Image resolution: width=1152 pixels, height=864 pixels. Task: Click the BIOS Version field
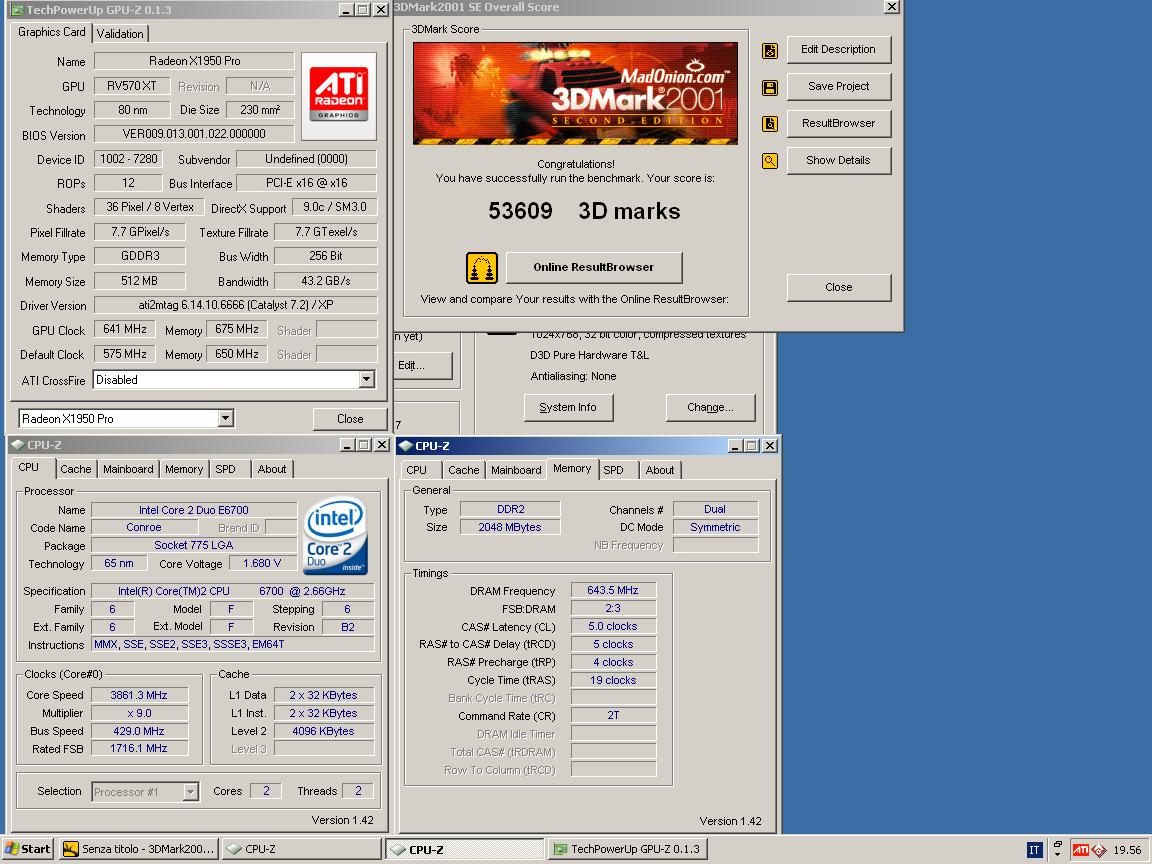point(195,134)
